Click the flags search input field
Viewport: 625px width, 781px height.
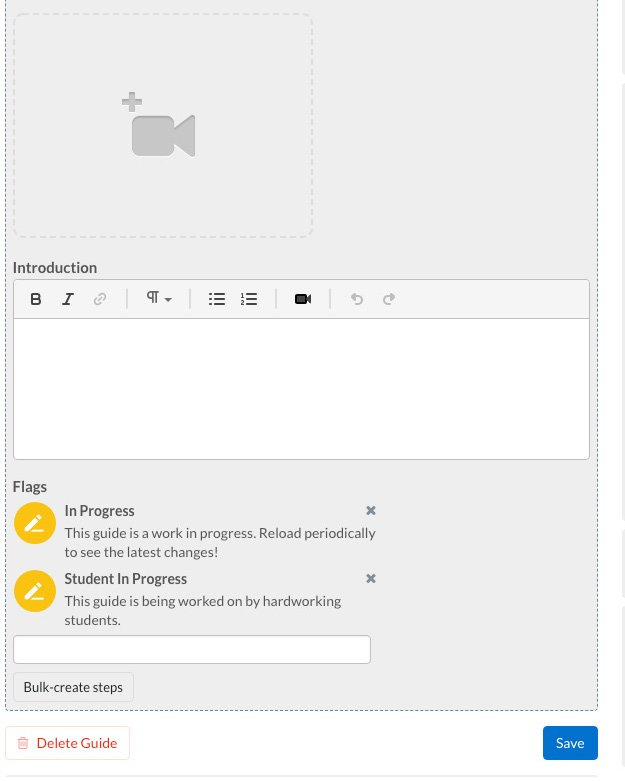pos(192,650)
